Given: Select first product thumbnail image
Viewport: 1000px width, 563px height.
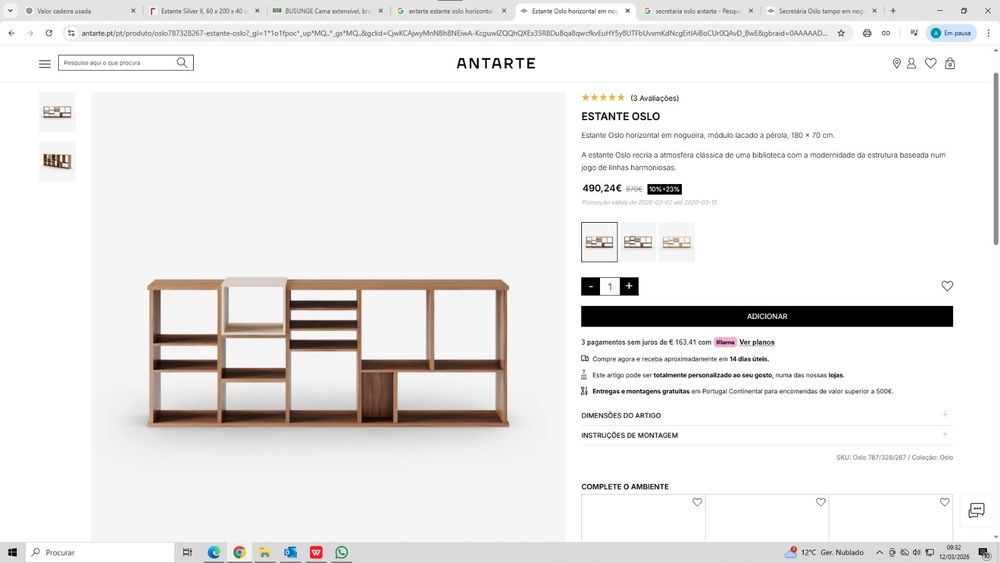Looking at the screenshot, I should pos(57,112).
